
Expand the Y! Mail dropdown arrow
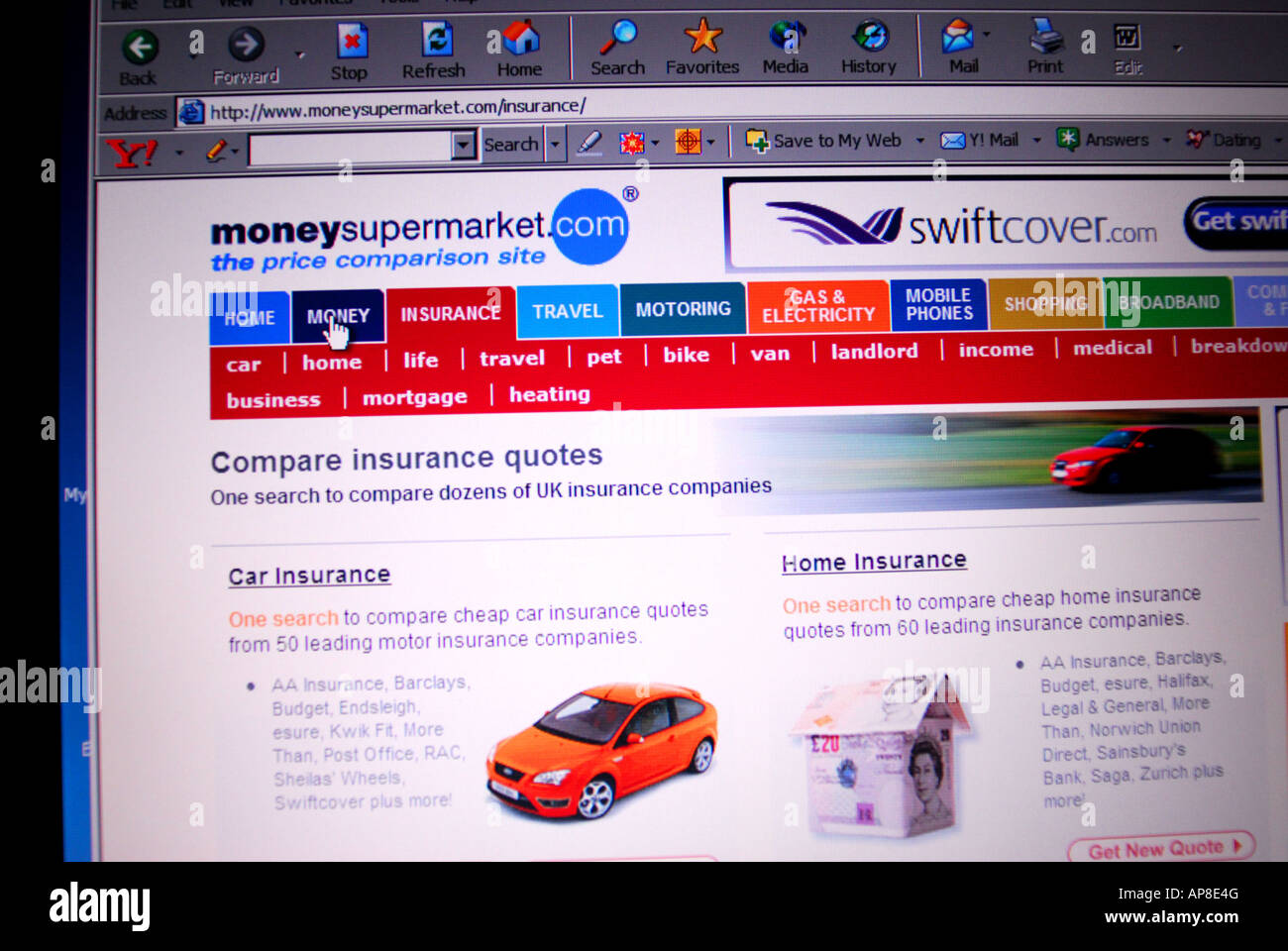tap(1036, 141)
